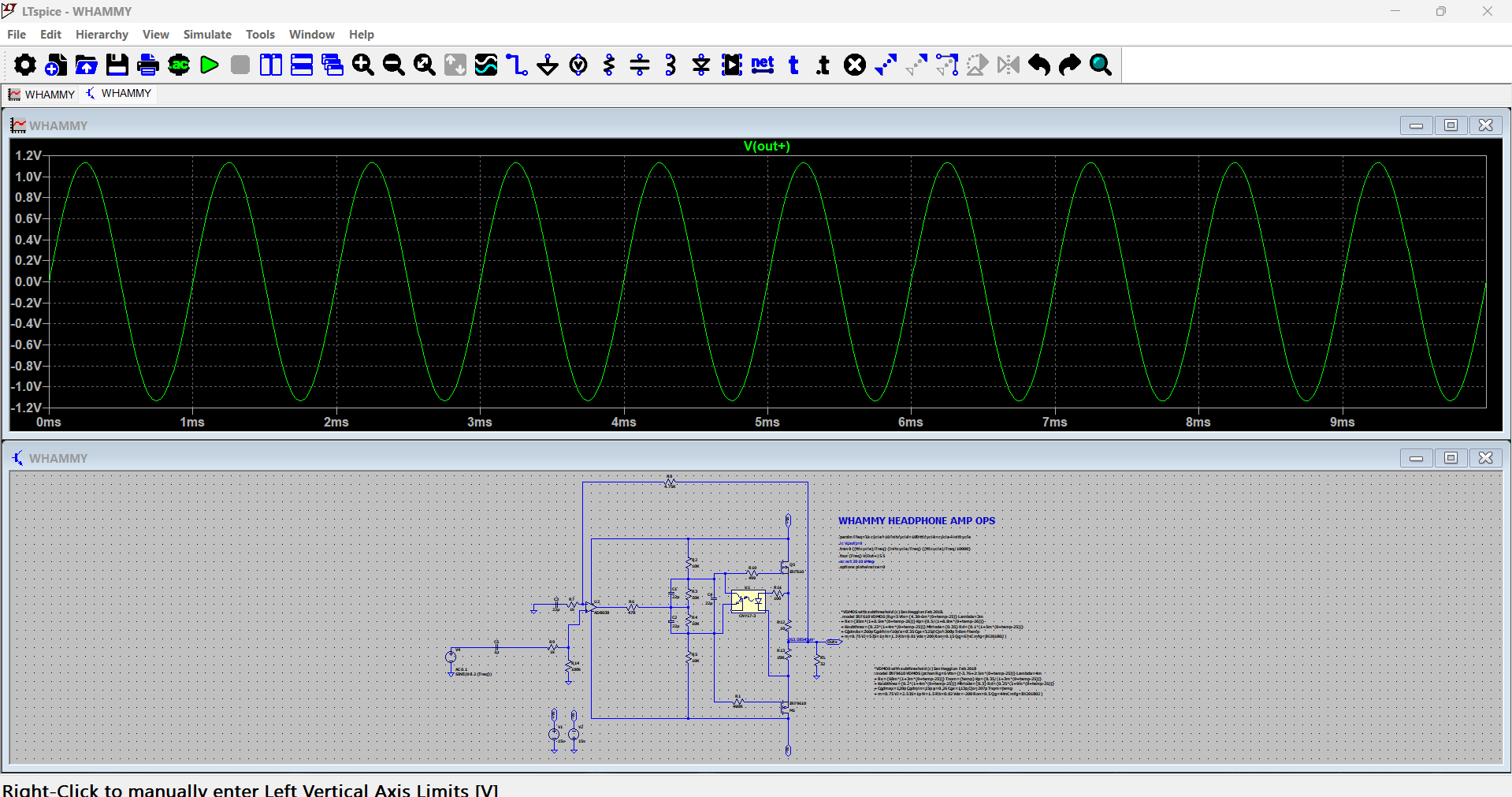Click the 0ms time axis label
Screen dimensions: 1512x797
click(x=48, y=423)
